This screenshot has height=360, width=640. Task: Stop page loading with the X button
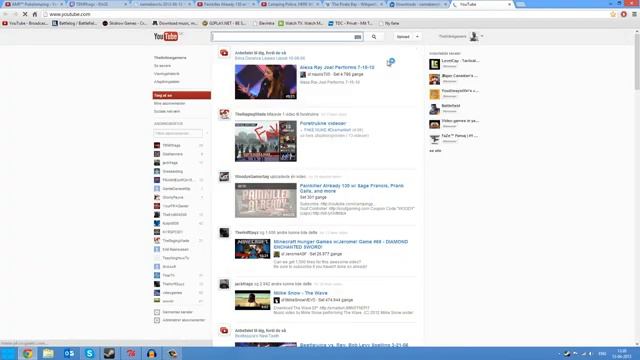coord(25,14)
